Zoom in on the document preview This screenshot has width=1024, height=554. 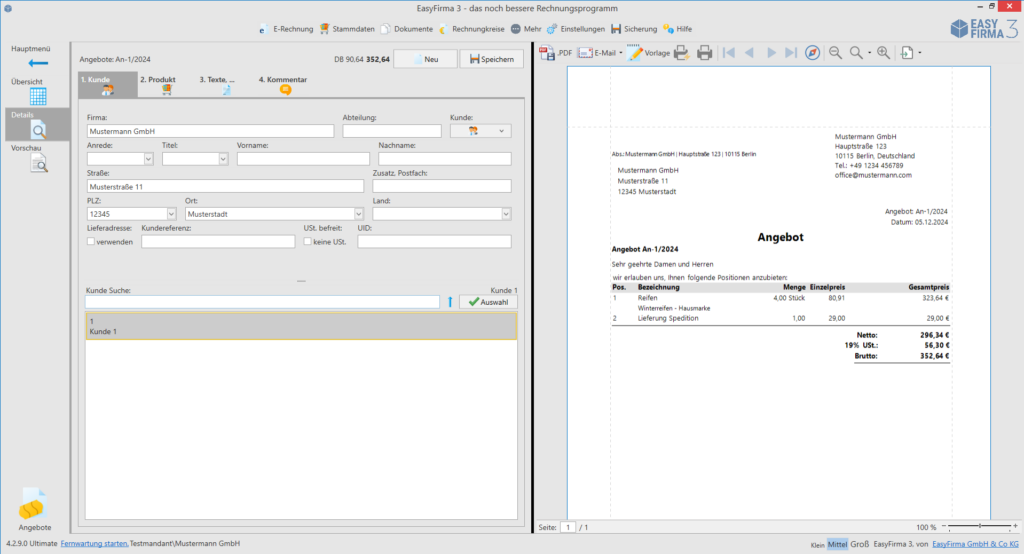(x=883, y=53)
